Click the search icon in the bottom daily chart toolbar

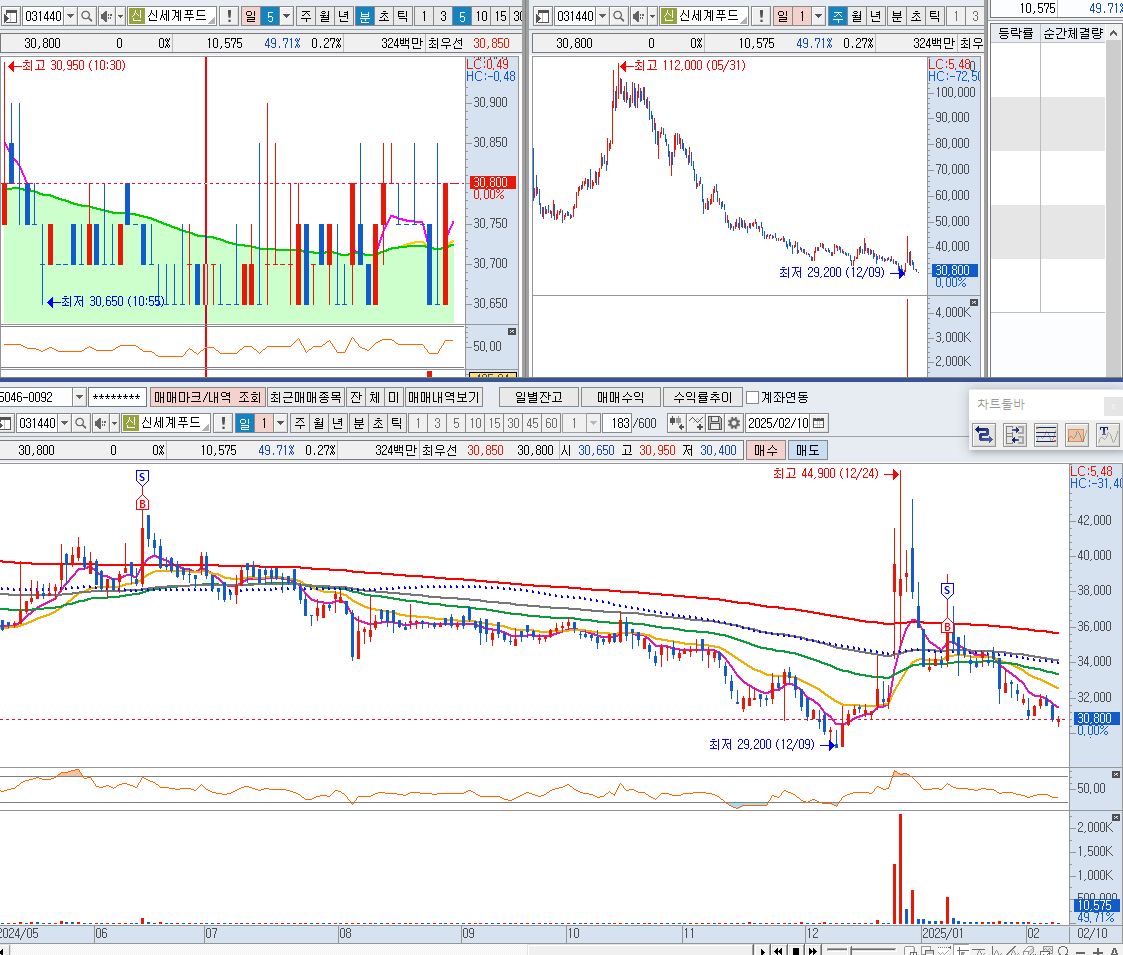pyautogui.click(x=81, y=423)
